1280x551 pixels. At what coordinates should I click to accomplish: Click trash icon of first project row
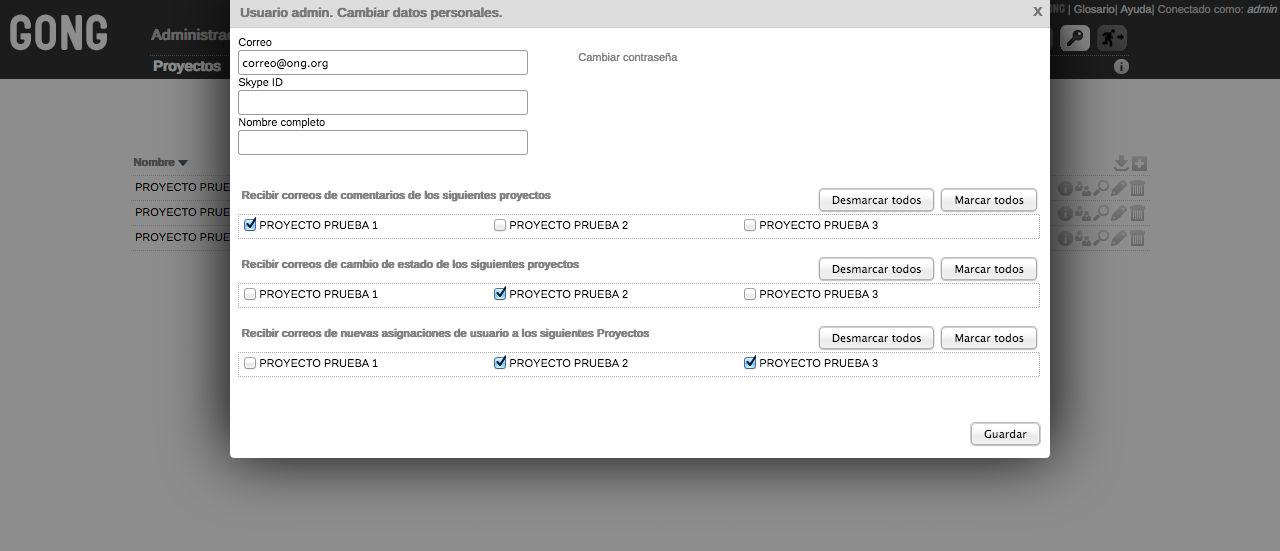[x=1137, y=188]
